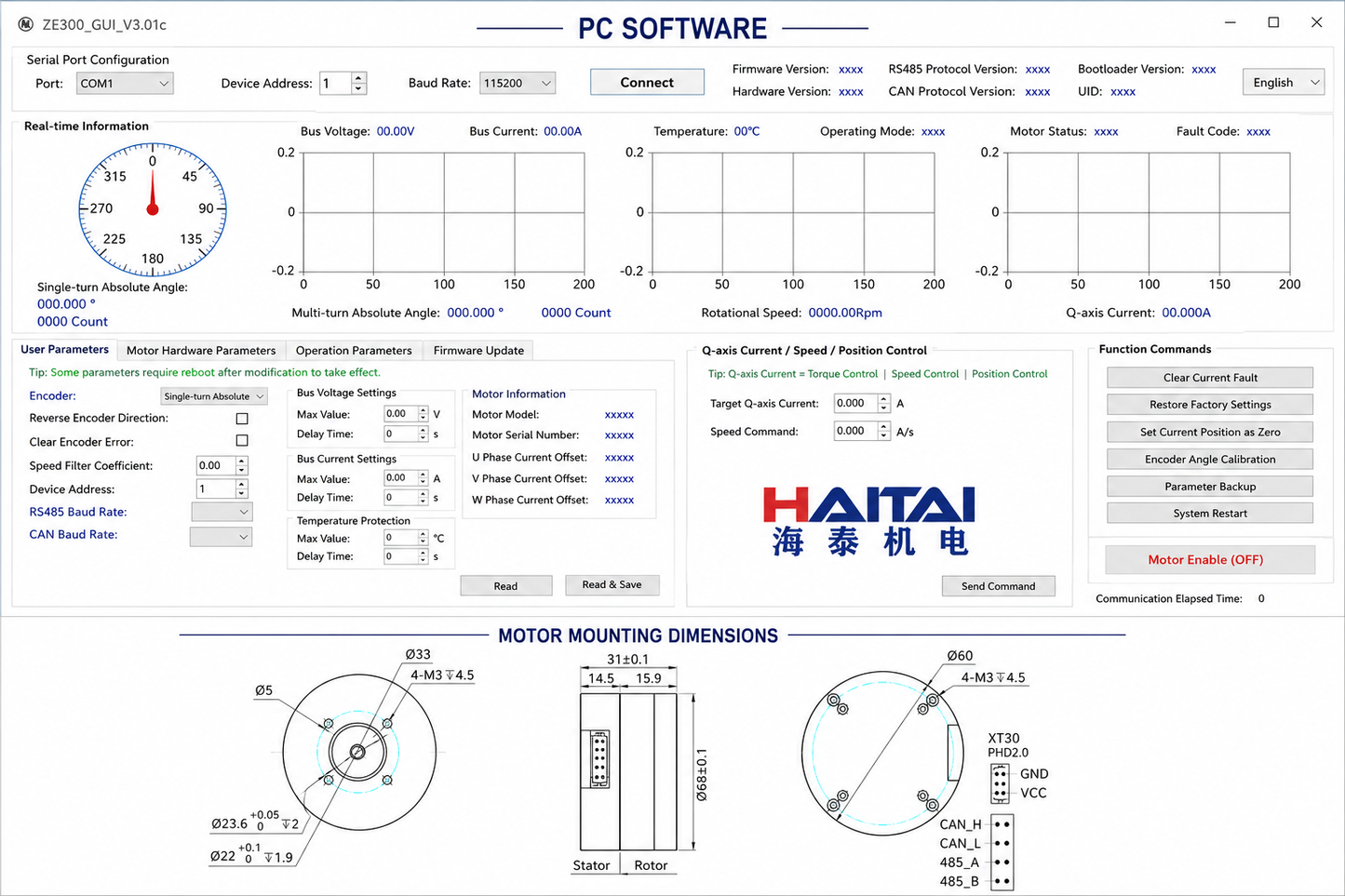Screen dimensions: 1345x896
Task: Increase Speed Filter Coefficient with the up arrow
Action: [242, 461]
